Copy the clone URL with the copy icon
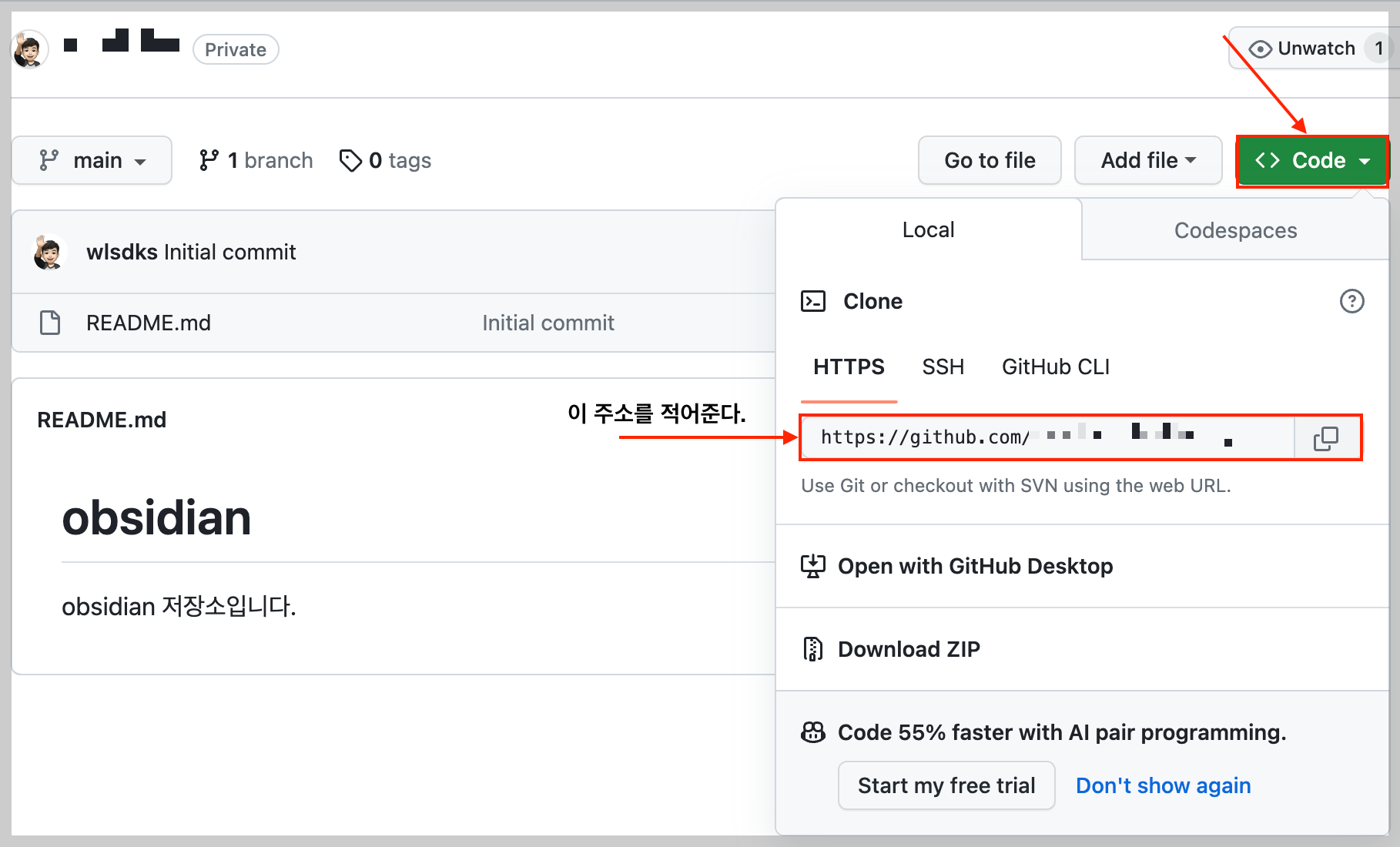 [1326, 438]
